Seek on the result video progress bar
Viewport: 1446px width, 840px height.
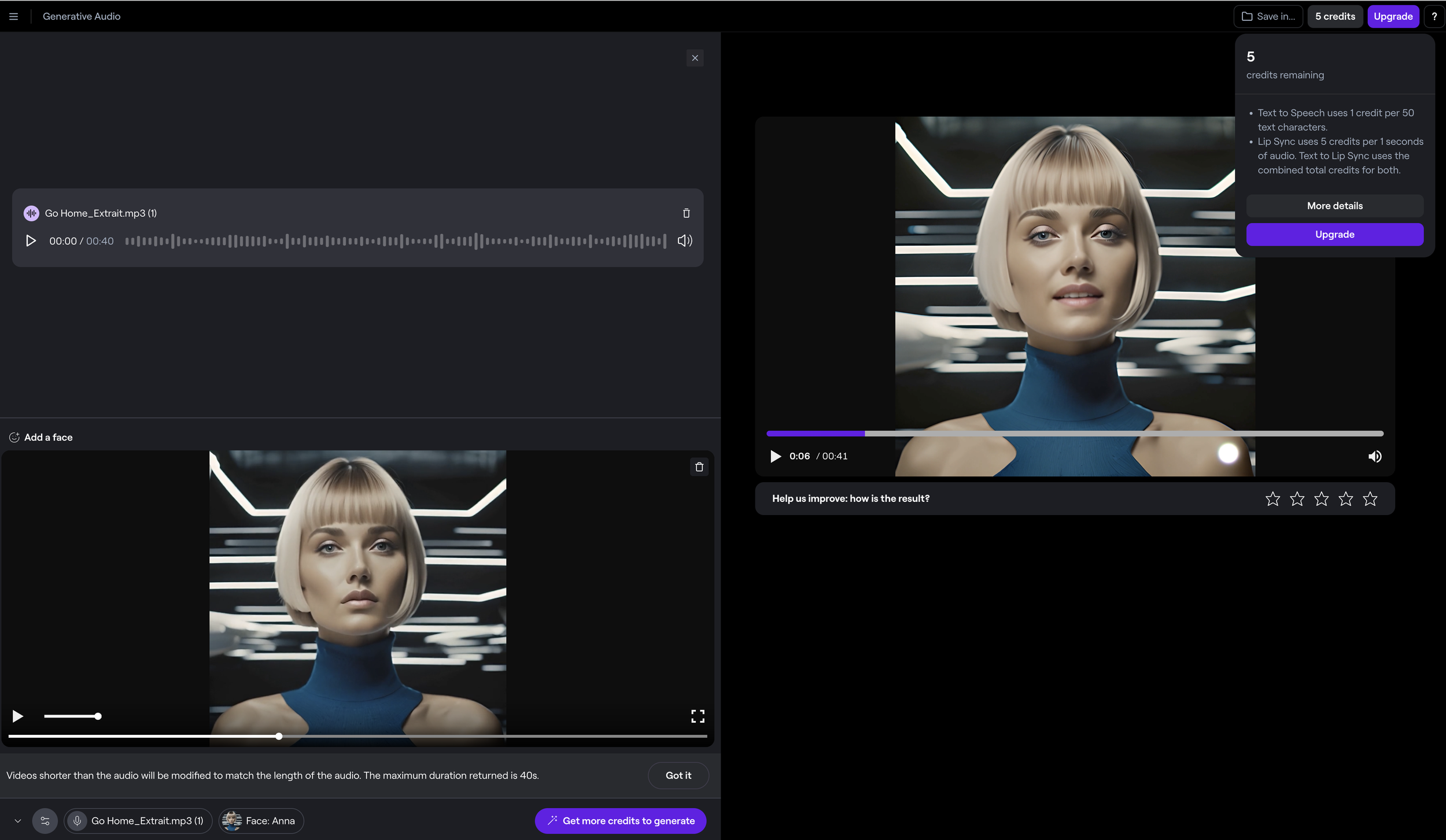[x=1075, y=433]
